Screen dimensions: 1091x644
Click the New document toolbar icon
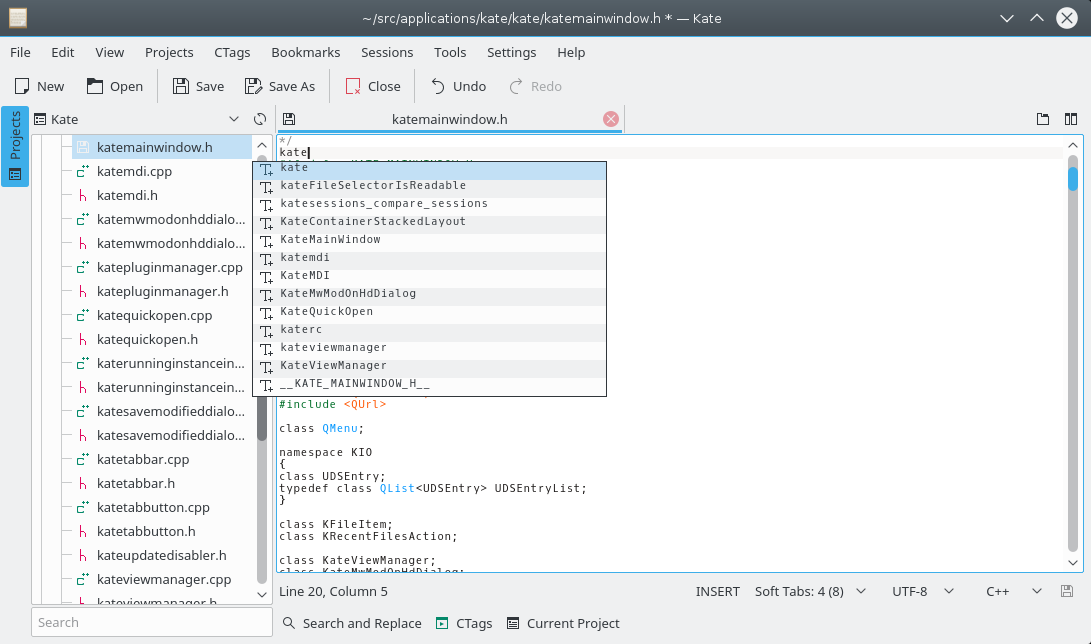[22, 86]
